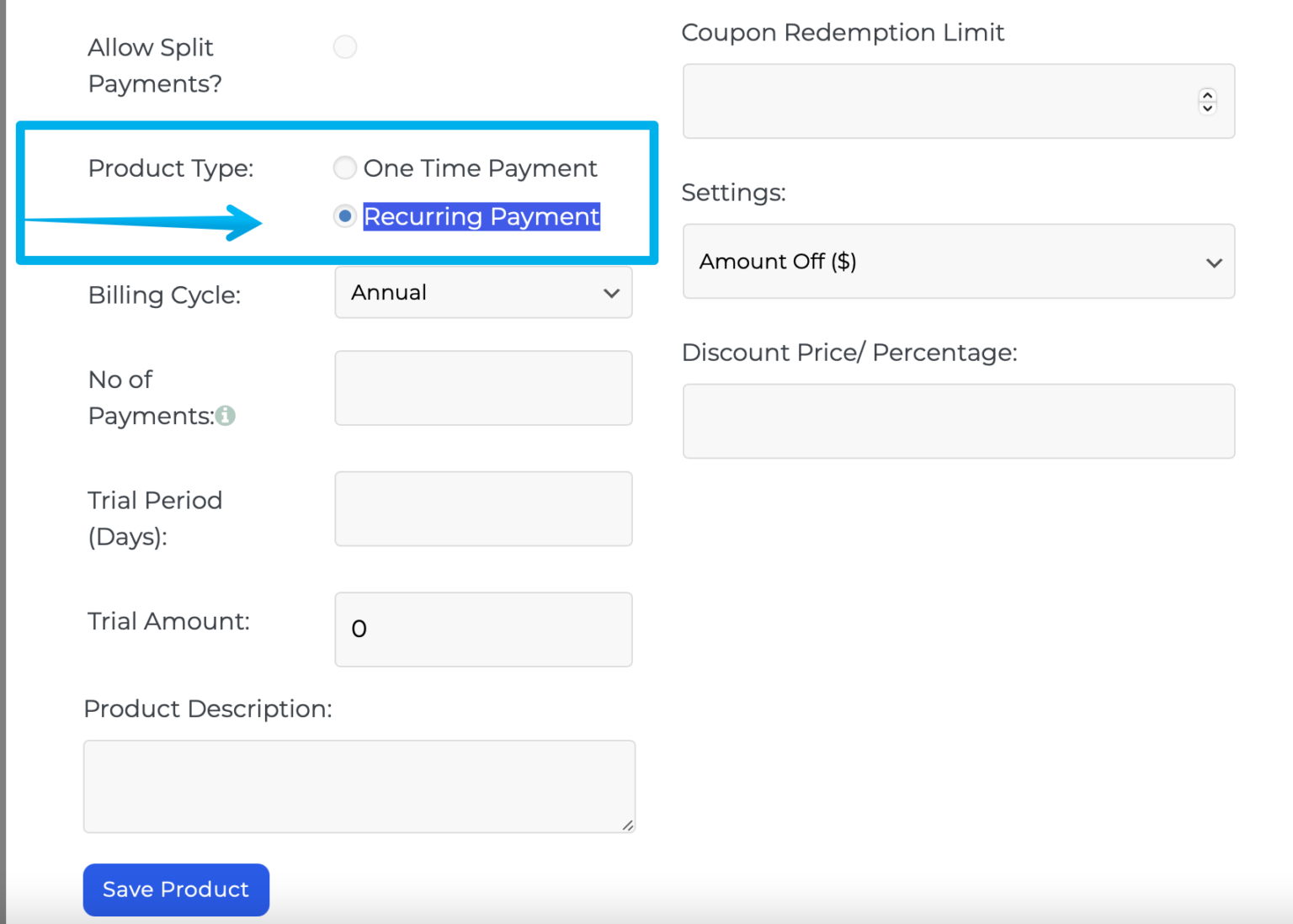Select the One Time Payment radio button
This screenshot has height=924, width=1293.
[x=345, y=167]
